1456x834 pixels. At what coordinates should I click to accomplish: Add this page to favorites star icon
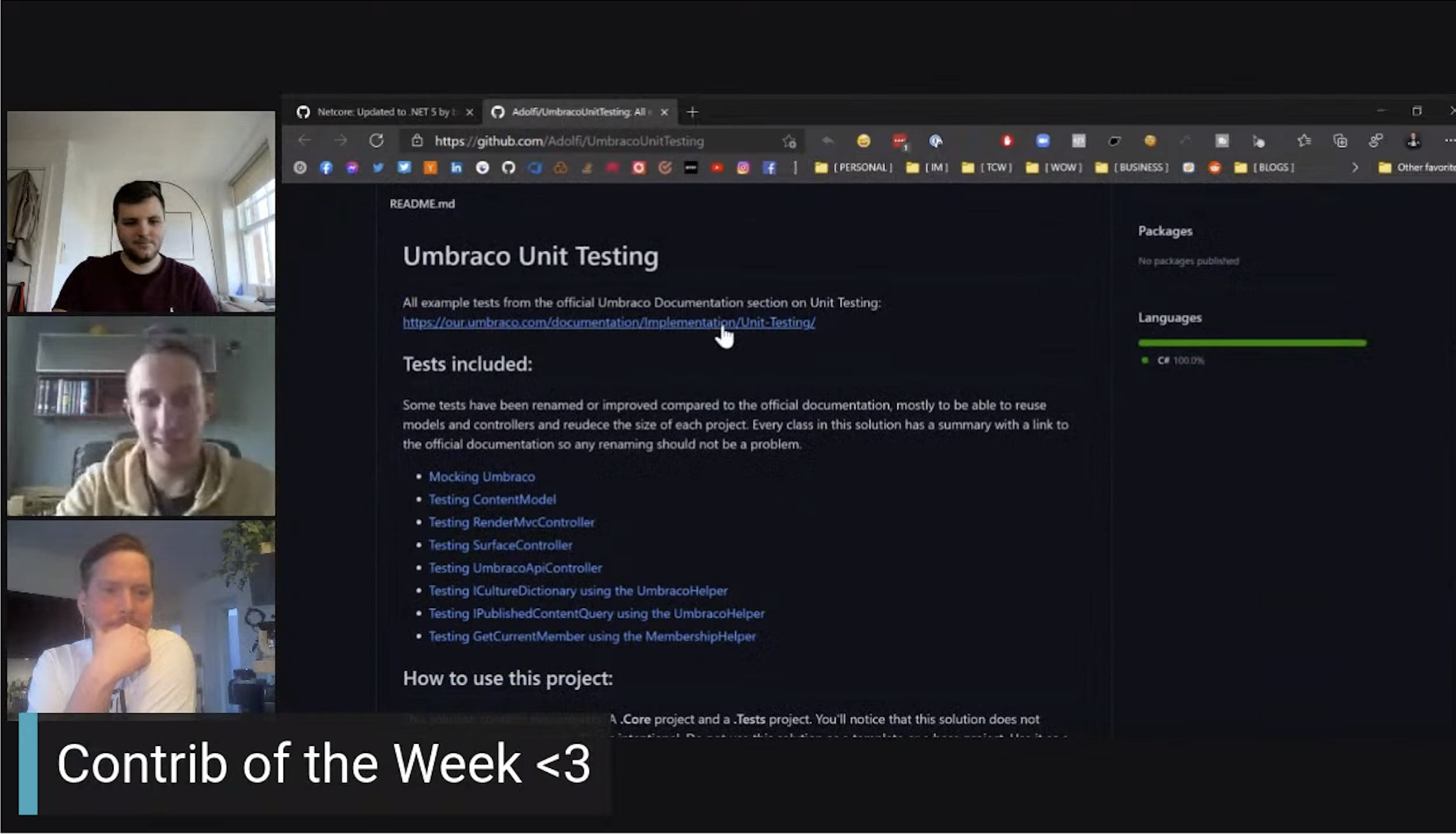click(x=789, y=141)
